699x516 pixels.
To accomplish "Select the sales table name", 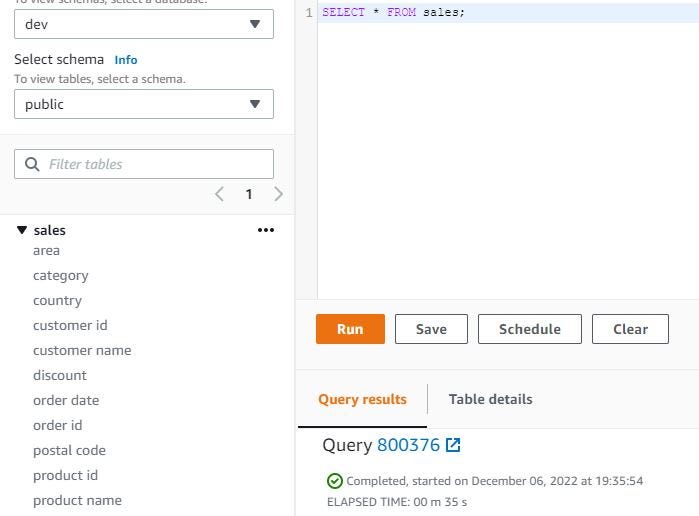I will coord(49,230).
